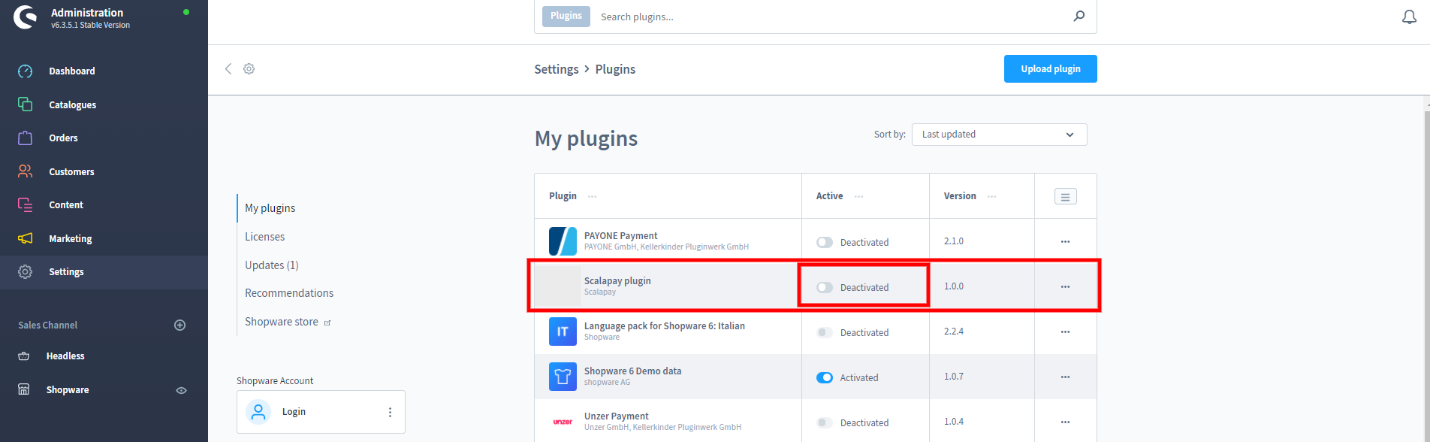The image size is (1430, 442).
Task: Open the grid column settings list icon
Action: tap(1065, 197)
